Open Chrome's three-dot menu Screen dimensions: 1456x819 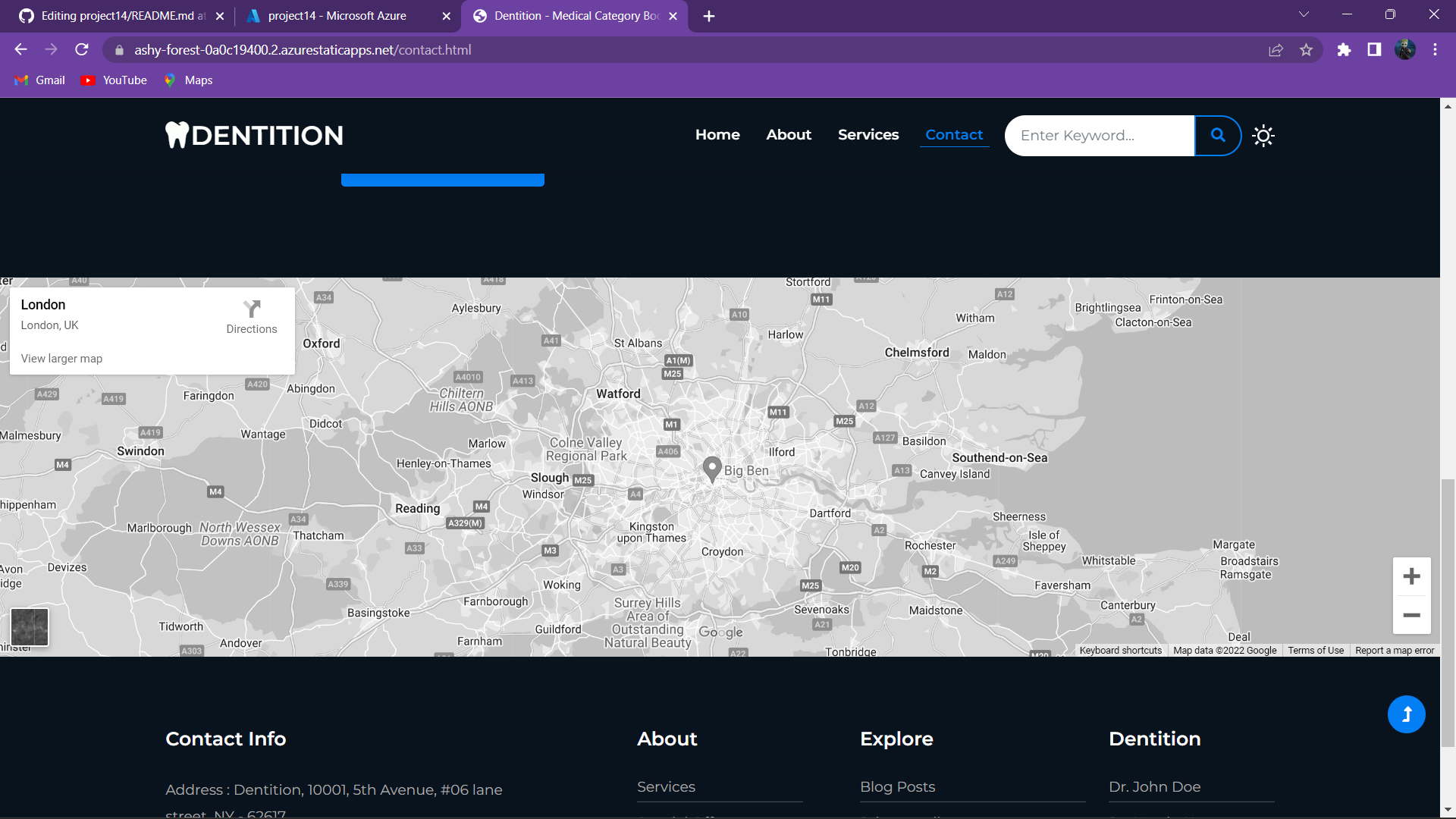click(1434, 49)
